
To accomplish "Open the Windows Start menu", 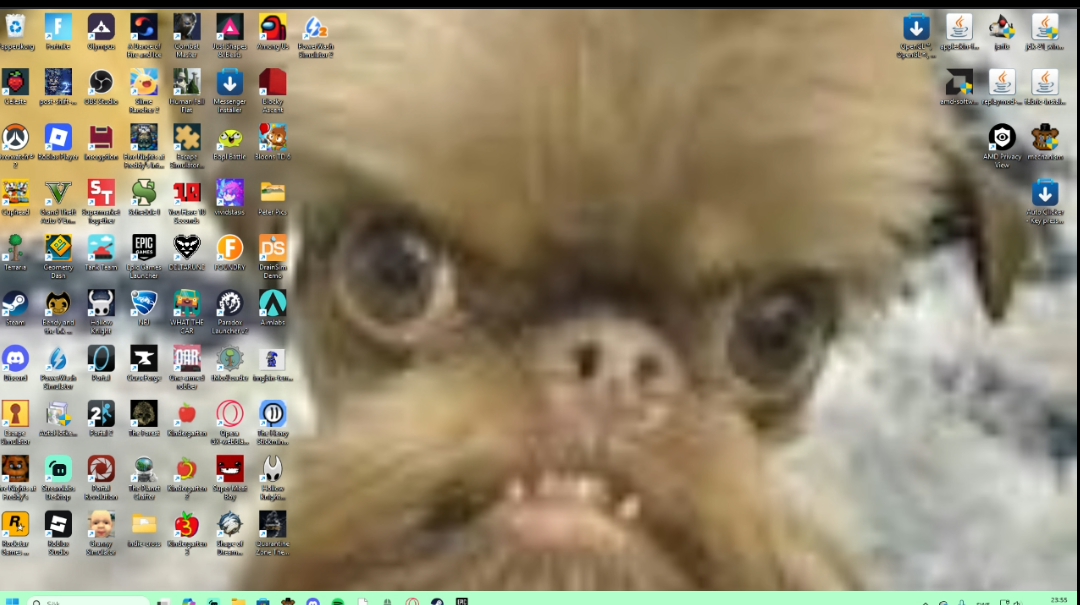I will [x=12, y=601].
